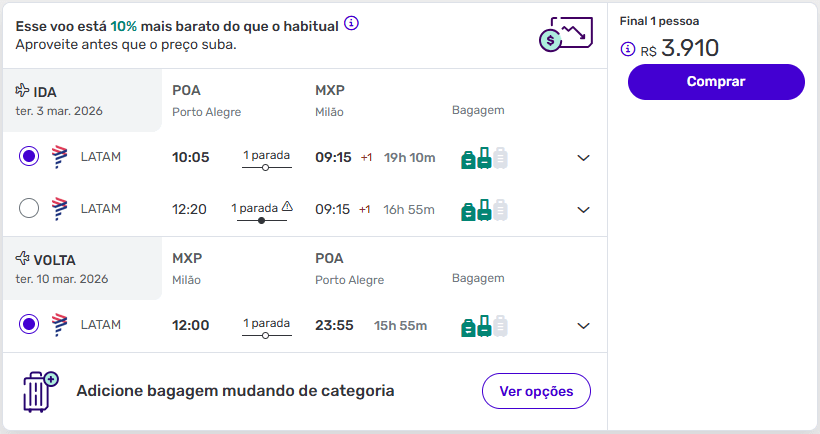Image resolution: width=820 pixels, height=434 pixels.
Task: Expand details of 10:05 outbound flight
Action: click(x=584, y=158)
